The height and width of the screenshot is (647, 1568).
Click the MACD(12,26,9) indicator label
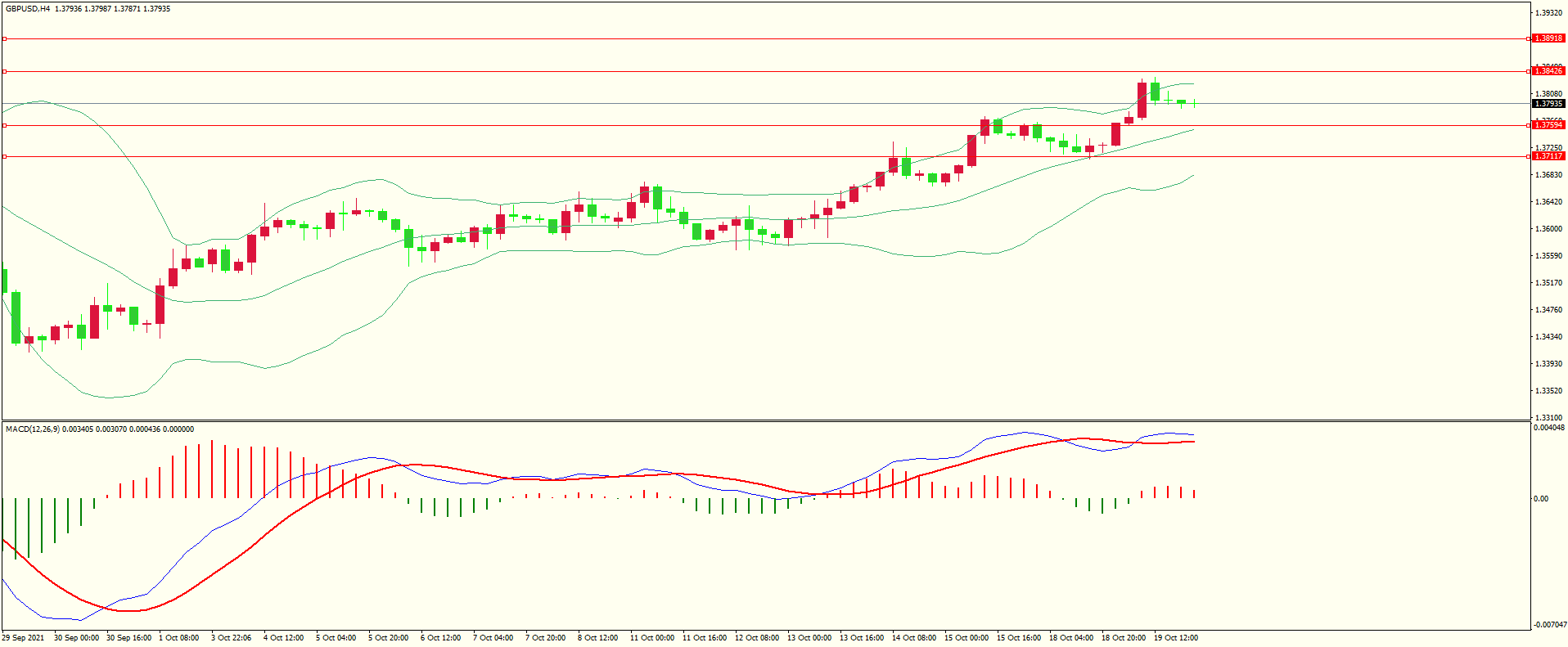(32, 429)
